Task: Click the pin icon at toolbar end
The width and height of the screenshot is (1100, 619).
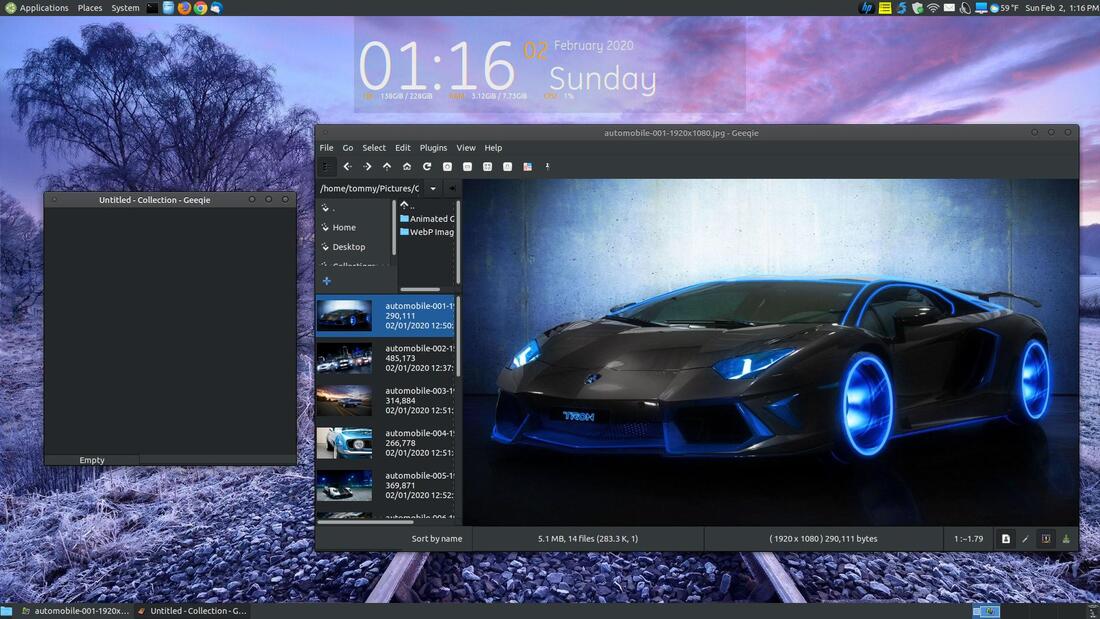Action: tap(547, 167)
